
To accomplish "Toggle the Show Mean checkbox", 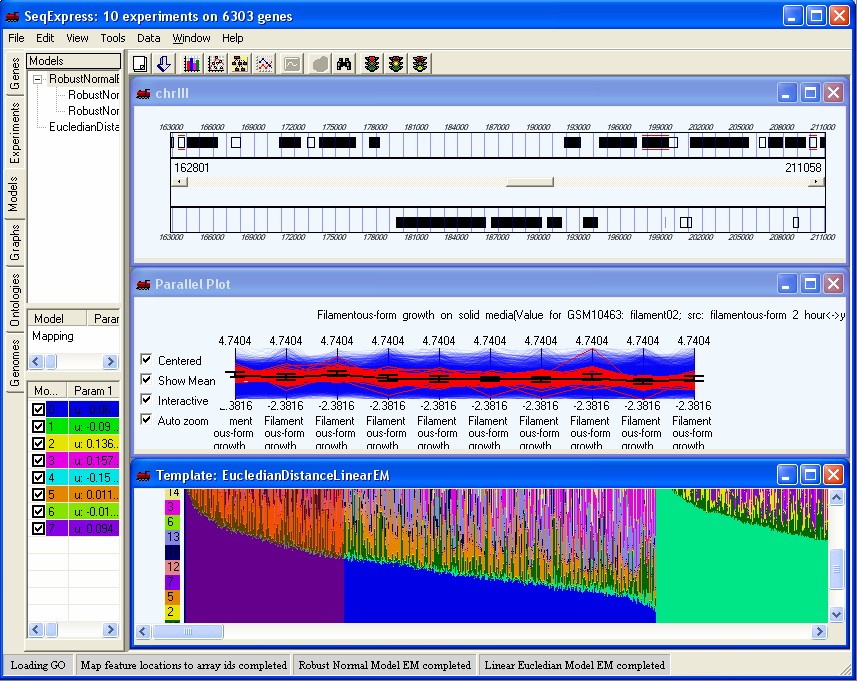I will (147, 380).
